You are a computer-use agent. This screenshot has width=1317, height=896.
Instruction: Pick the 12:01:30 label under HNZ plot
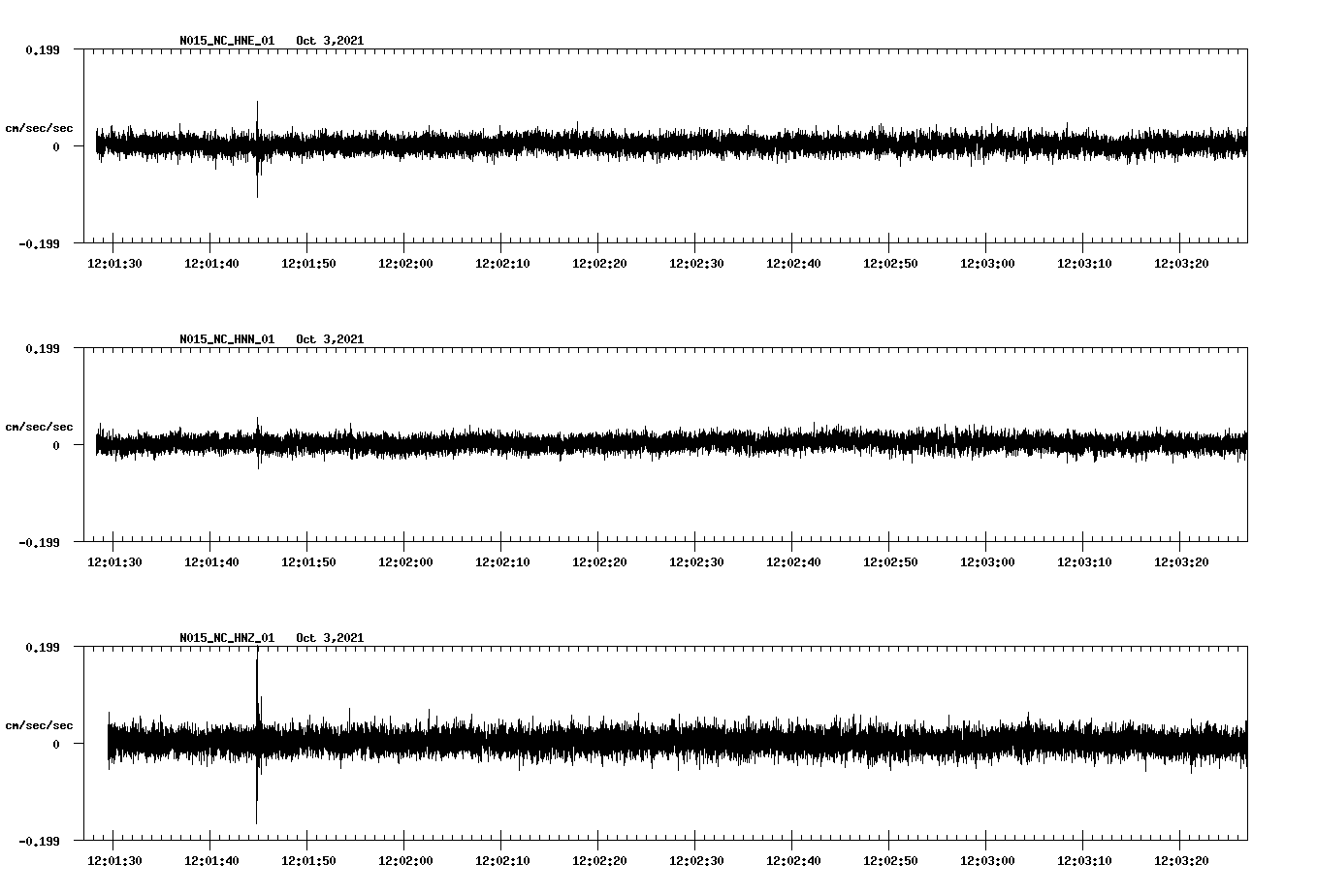tap(114, 861)
